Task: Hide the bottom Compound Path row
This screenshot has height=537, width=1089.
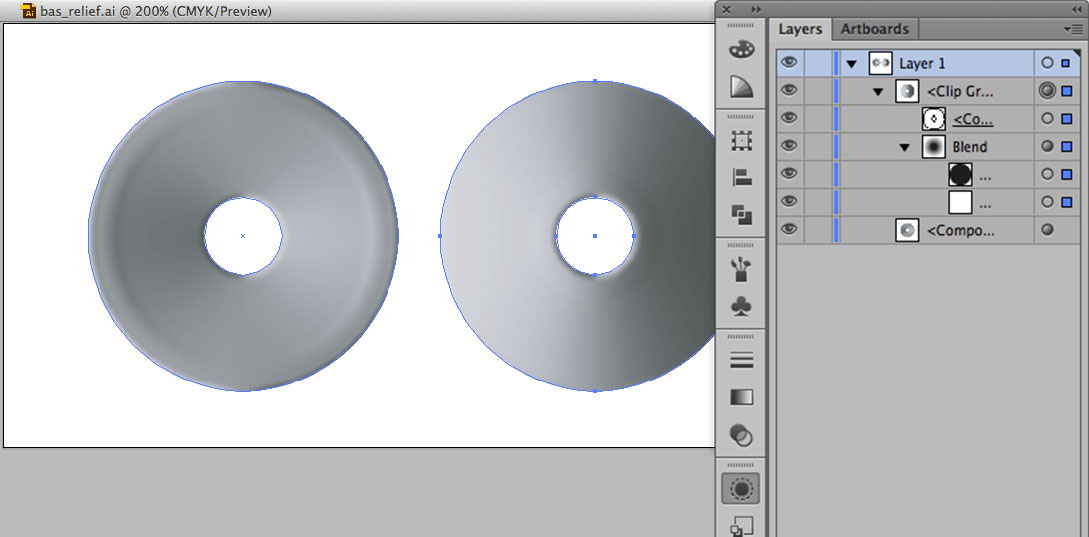Action: 788,229
